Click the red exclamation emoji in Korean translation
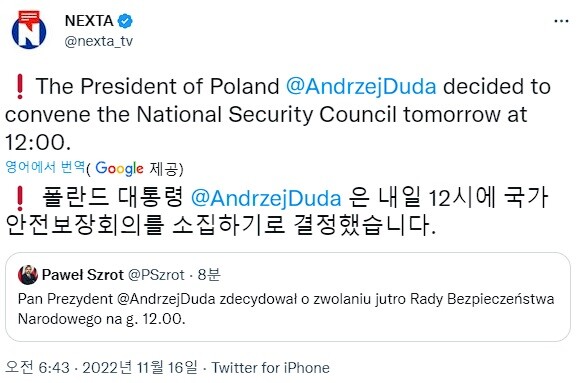The width and height of the screenshot is (579, 383). [20, 198]
